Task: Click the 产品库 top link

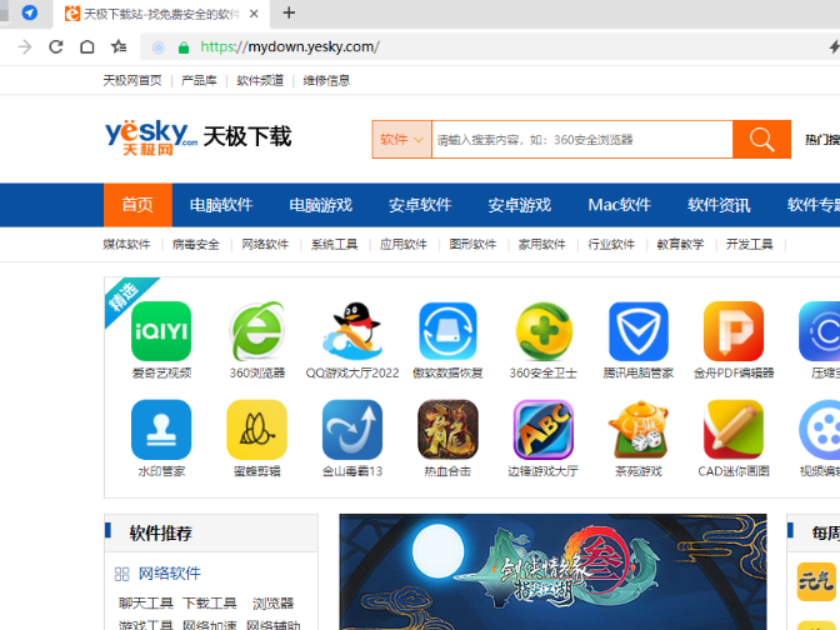Action: (199, 80)
